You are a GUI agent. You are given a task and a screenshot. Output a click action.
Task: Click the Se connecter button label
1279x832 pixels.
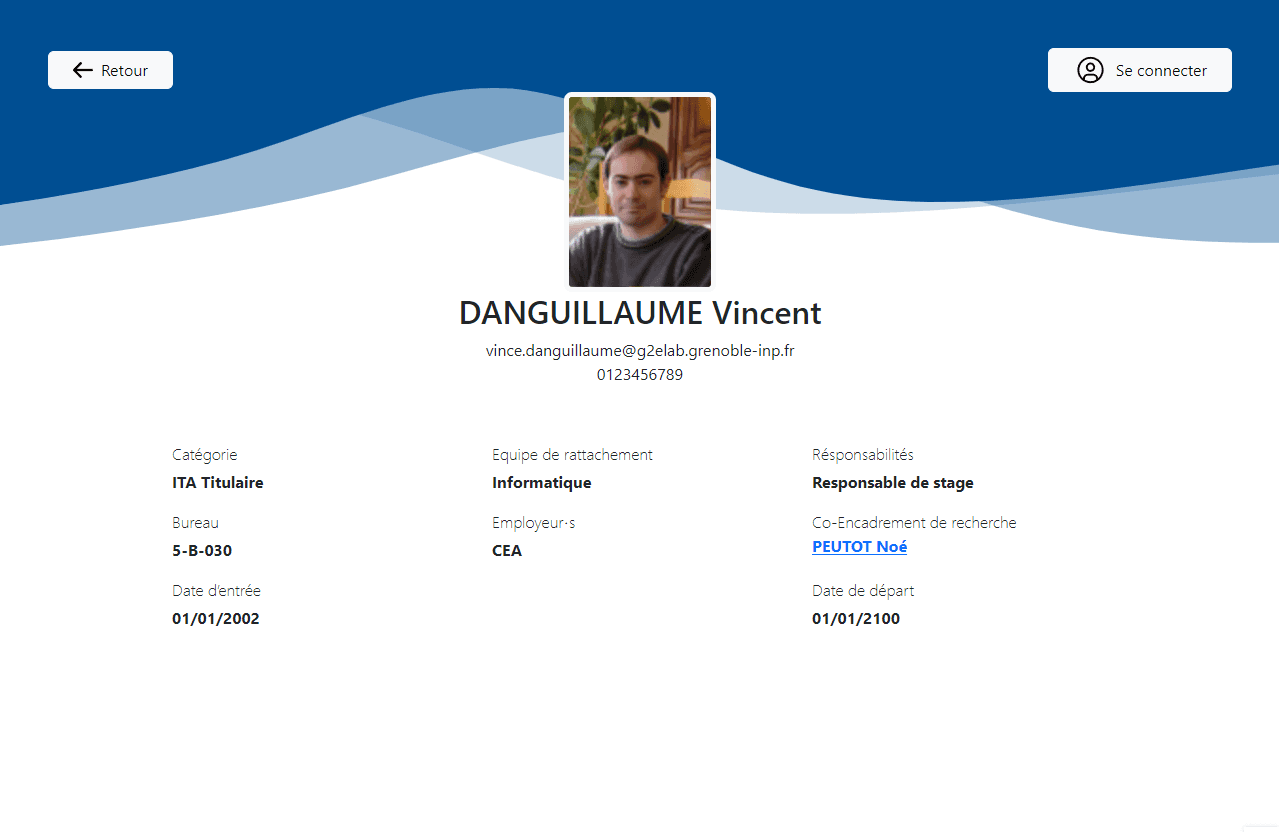pos(1161,70)
